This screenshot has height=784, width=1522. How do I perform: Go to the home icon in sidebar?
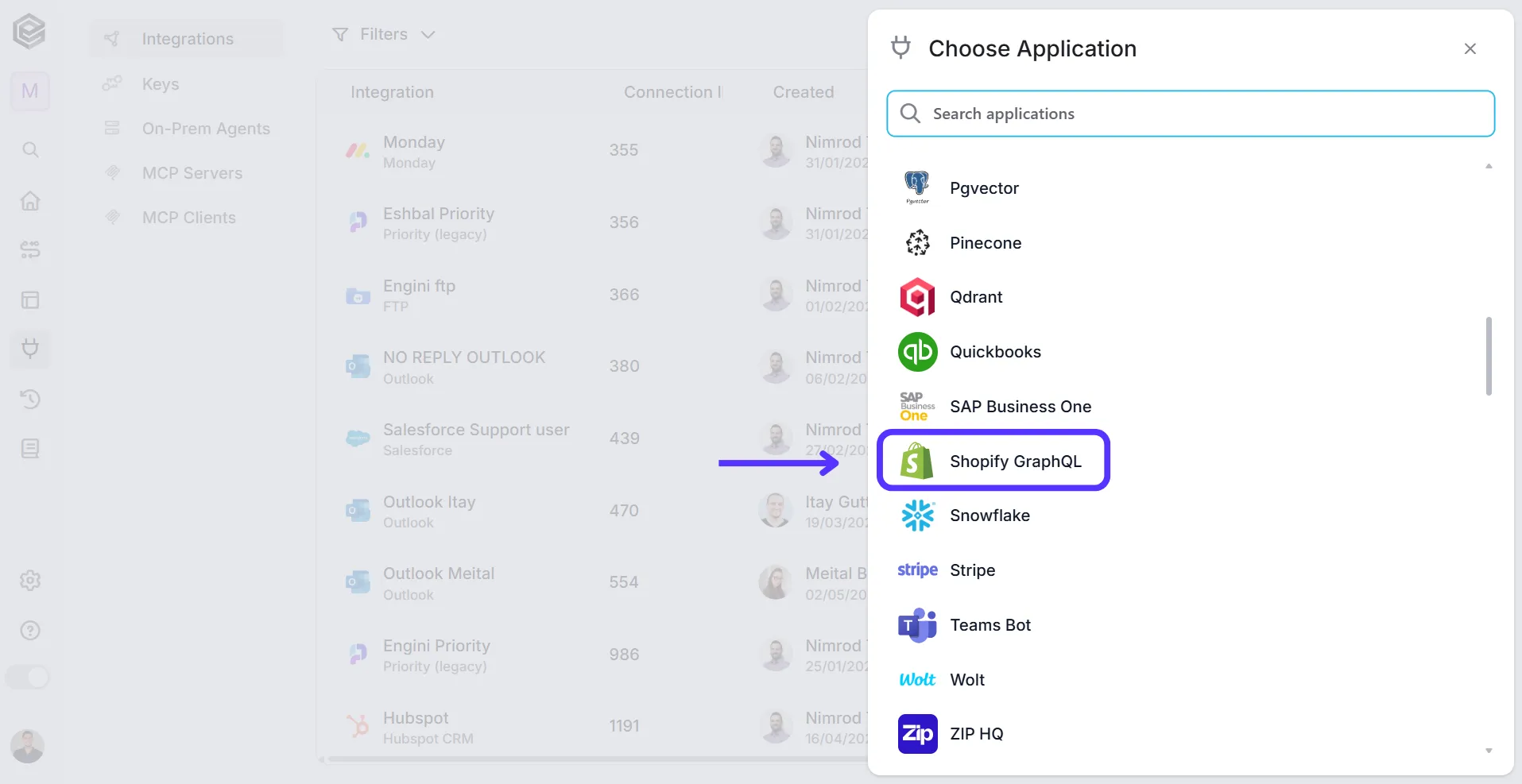click(x=30, y=200)
